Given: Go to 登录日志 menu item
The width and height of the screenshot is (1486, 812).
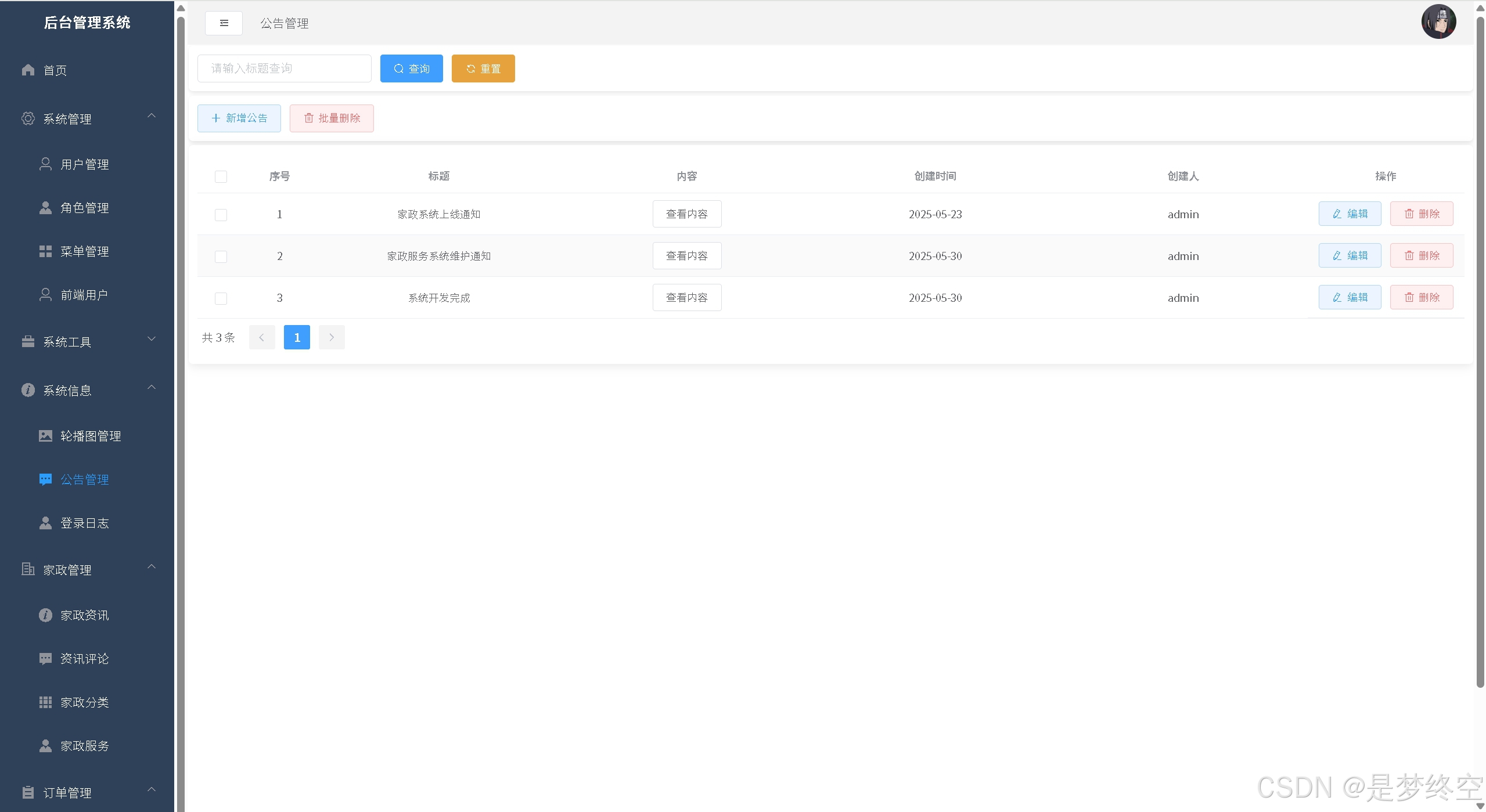Looking at the screenshot, I should (x=84, y=523).
